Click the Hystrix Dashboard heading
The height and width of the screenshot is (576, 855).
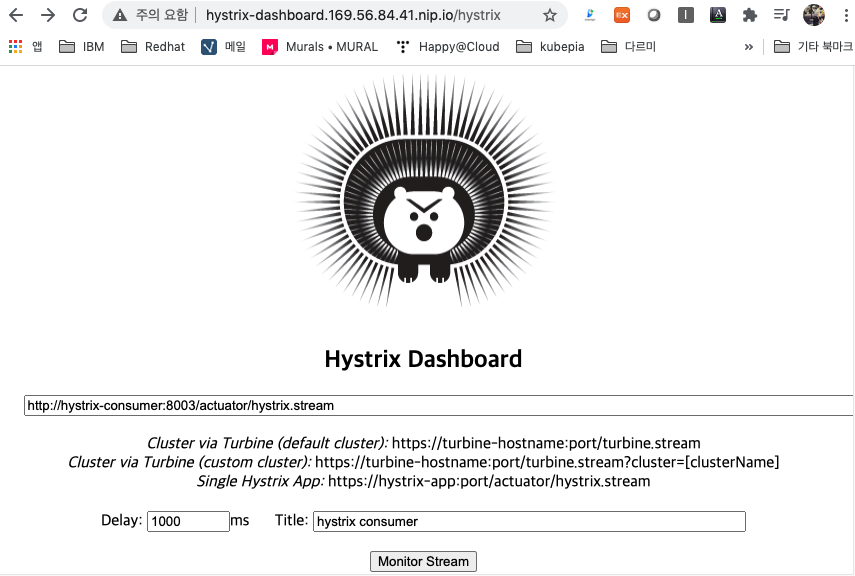click(423, 359)
